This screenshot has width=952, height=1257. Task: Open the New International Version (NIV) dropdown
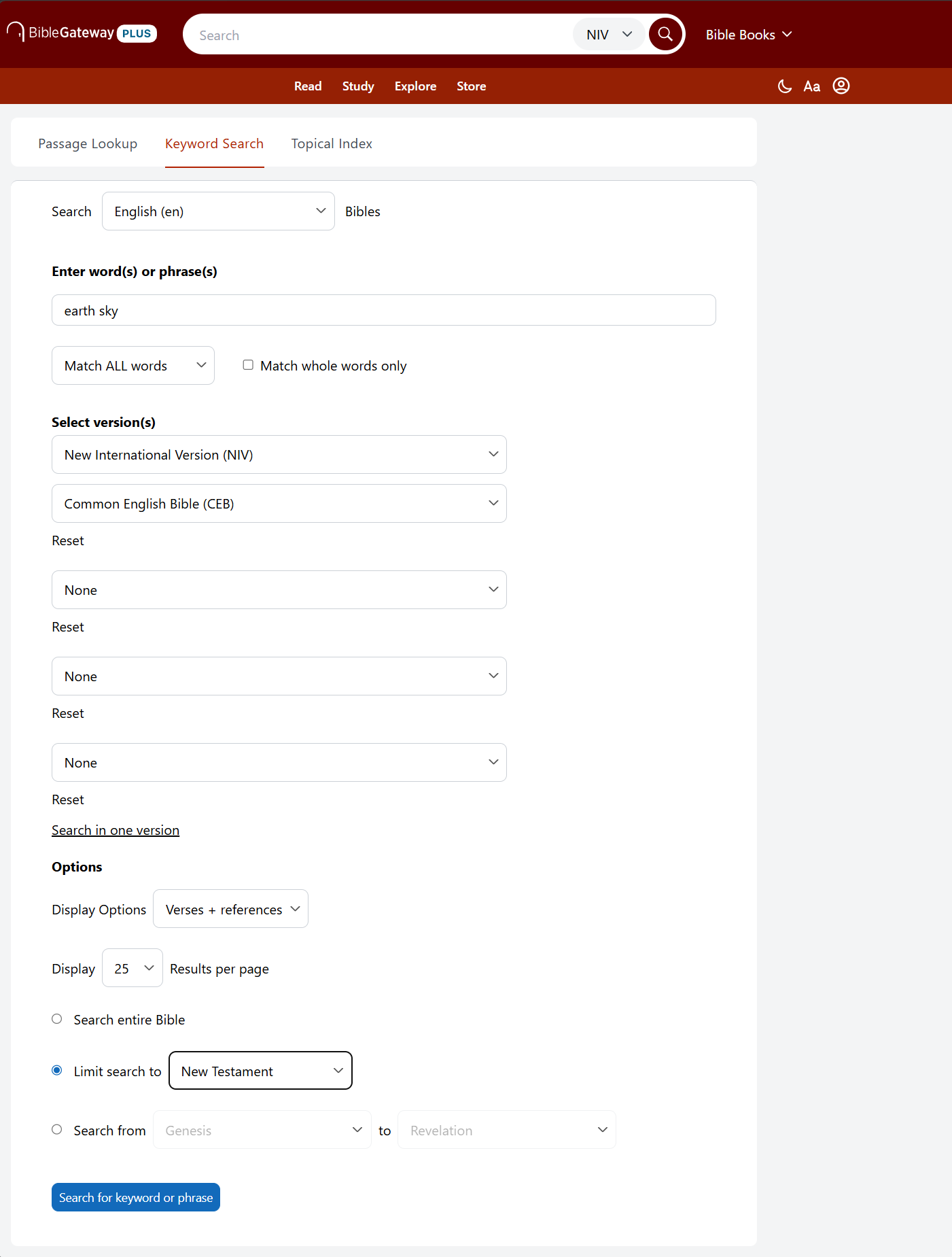pos(279,455)
